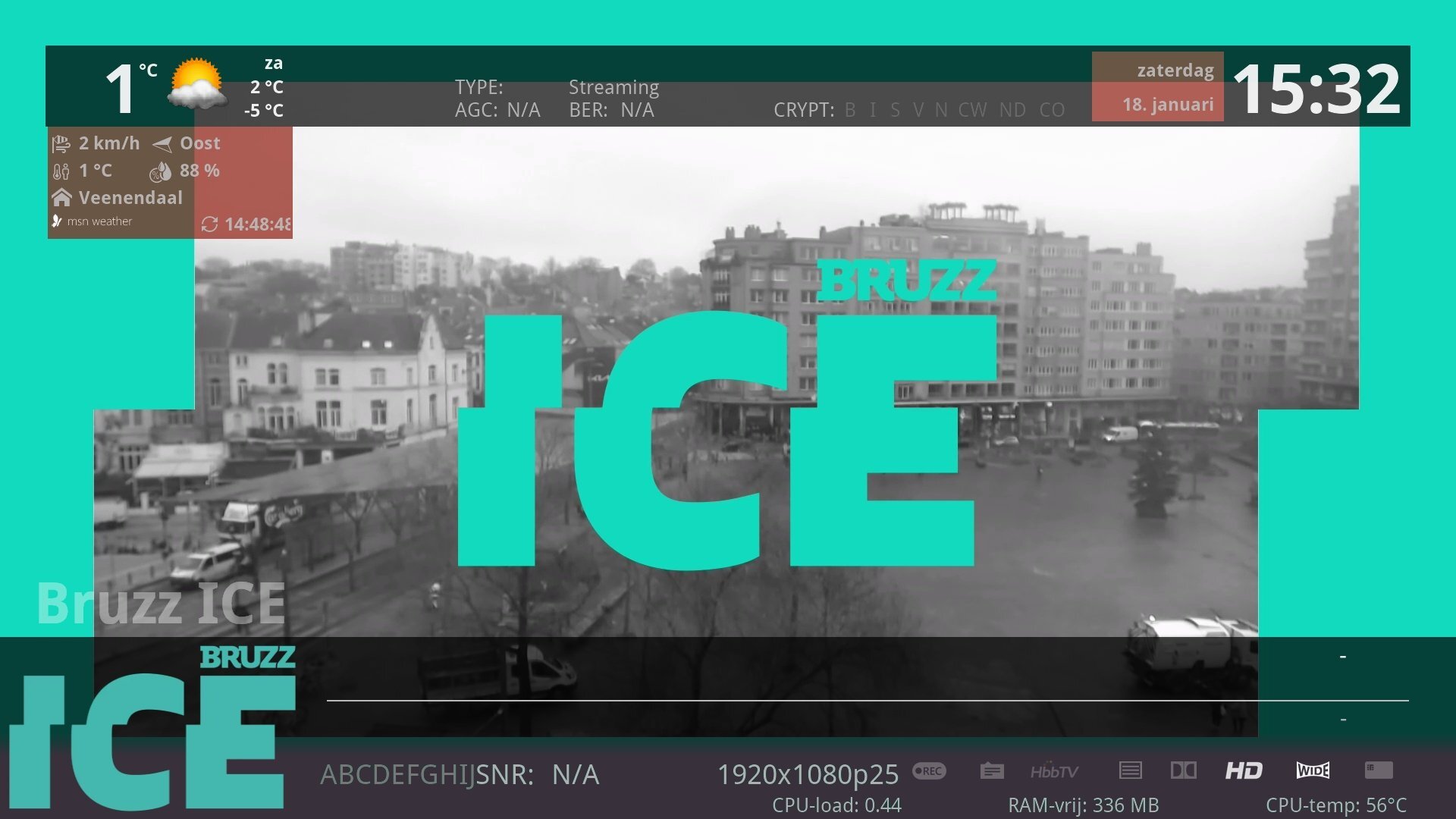Click the 'Bruzz ICE' channel name text
This screenshot has width=1456, height=819.
tap(161, 604)
